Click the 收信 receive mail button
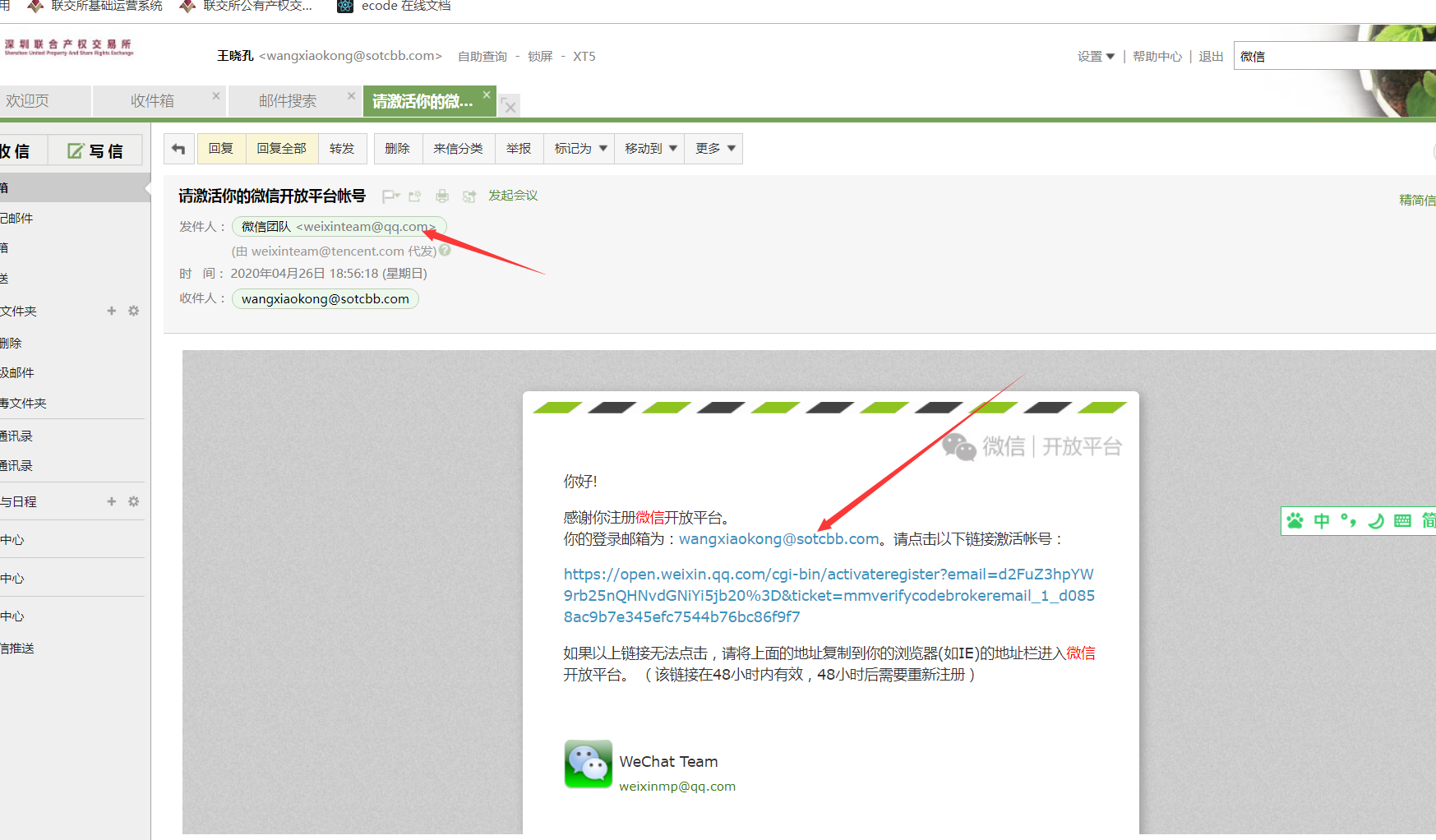 tap(23, 151)
